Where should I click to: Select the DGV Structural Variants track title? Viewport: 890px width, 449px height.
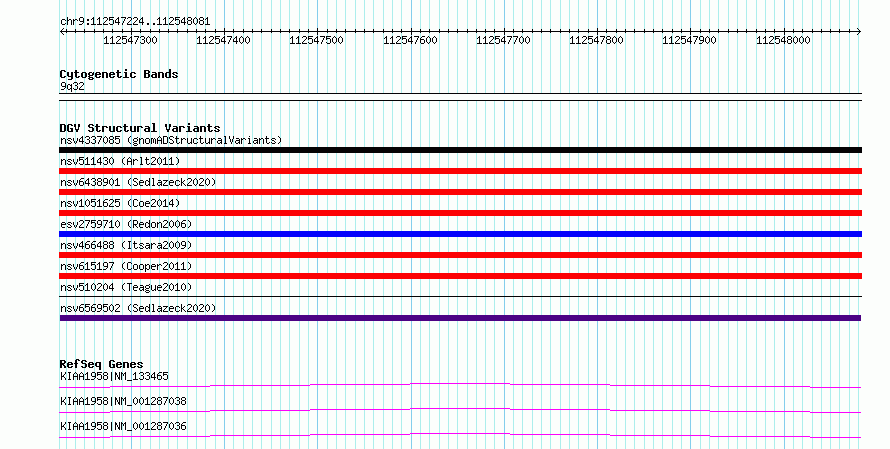tap(140, 128)
